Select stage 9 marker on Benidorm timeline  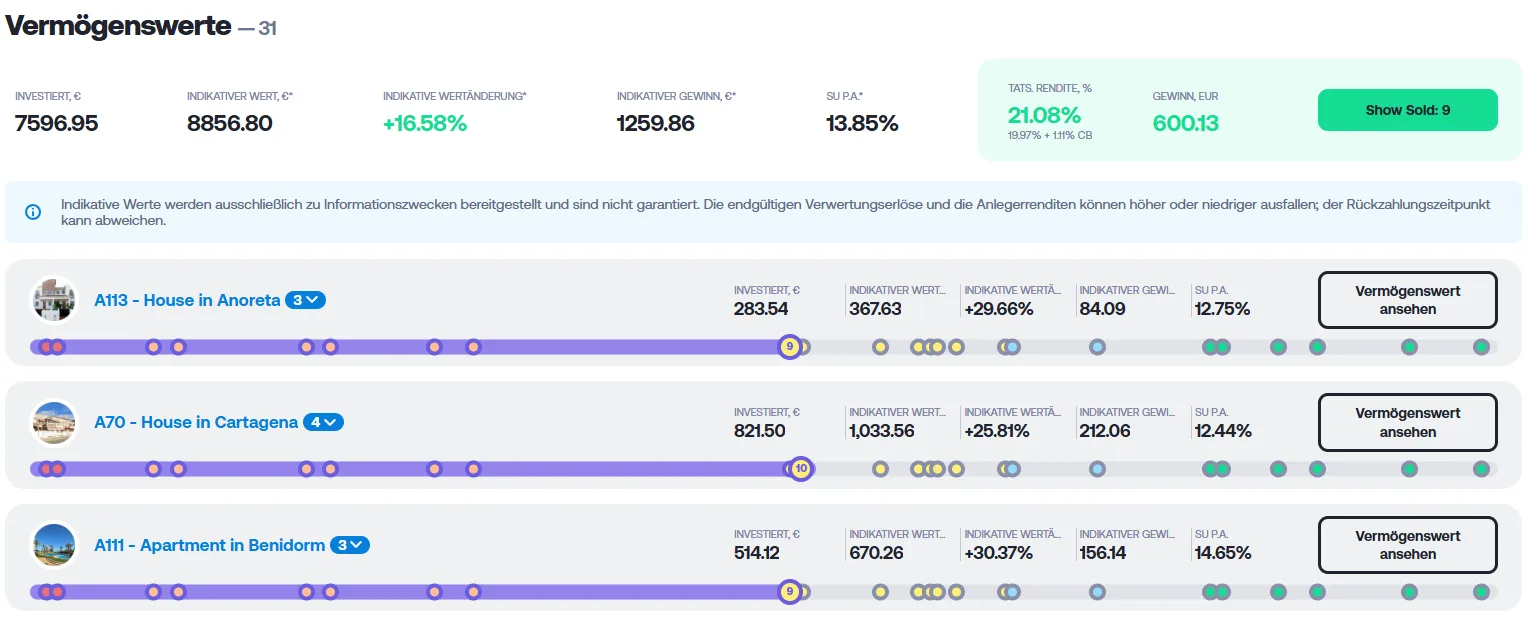coord(789,592)
